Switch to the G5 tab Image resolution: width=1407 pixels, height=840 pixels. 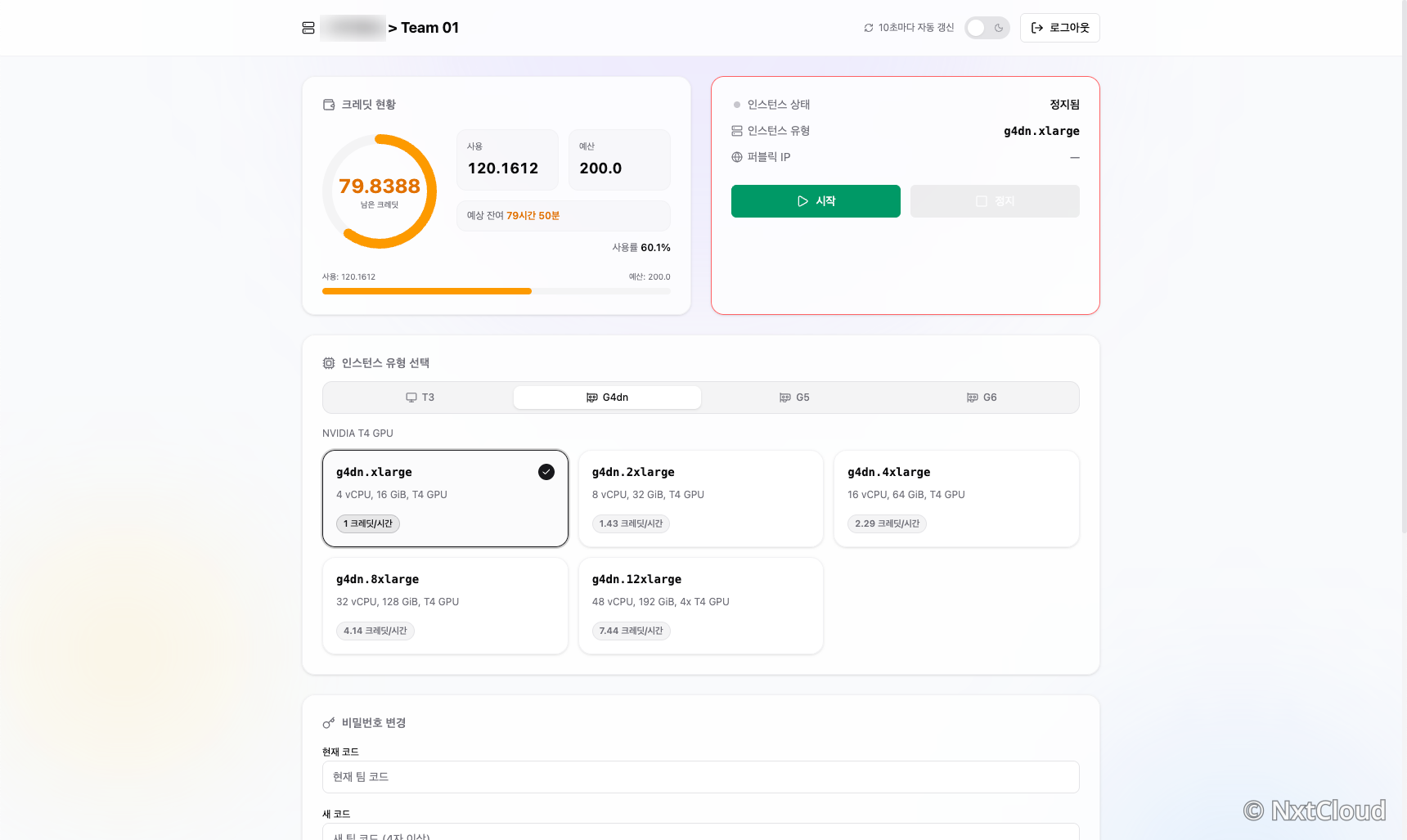click(x=794, y=398)
